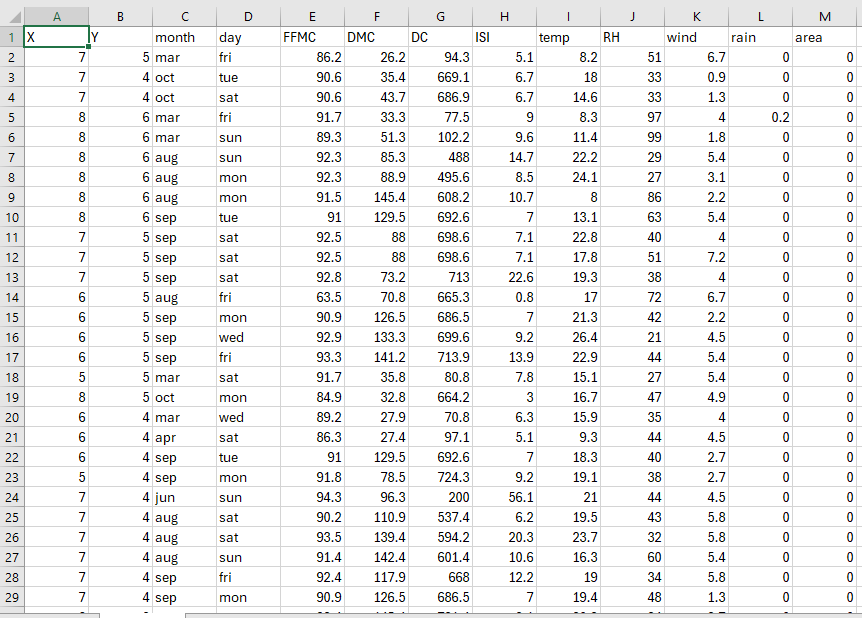Click the DC value 488 cell
This screenshot has height=618, width=862.
pyautogui.click(x=440, y=157)
